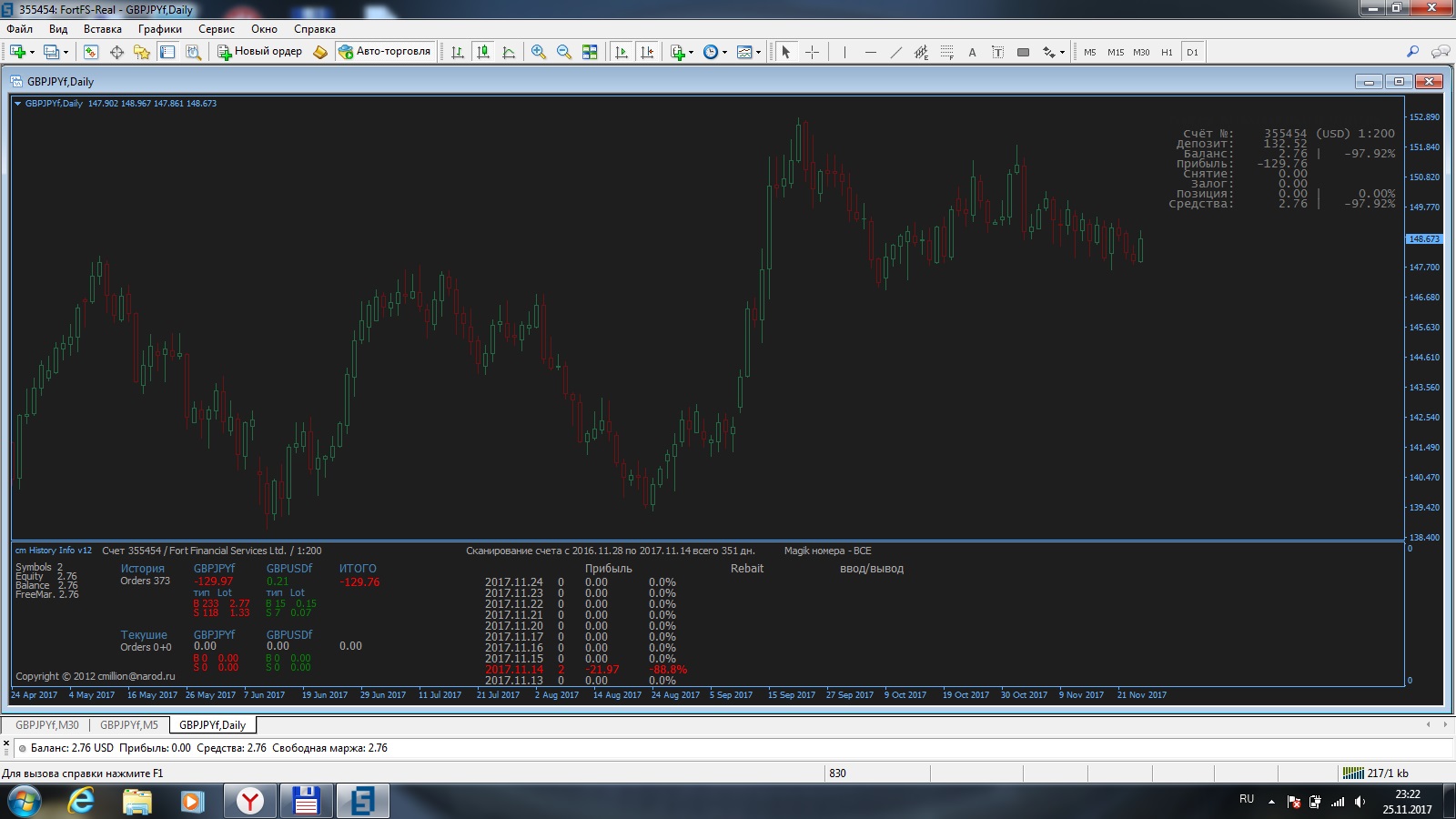Open the Сервис menu
This screenshot has width=1456, height=819.
[x=216, y=29]
